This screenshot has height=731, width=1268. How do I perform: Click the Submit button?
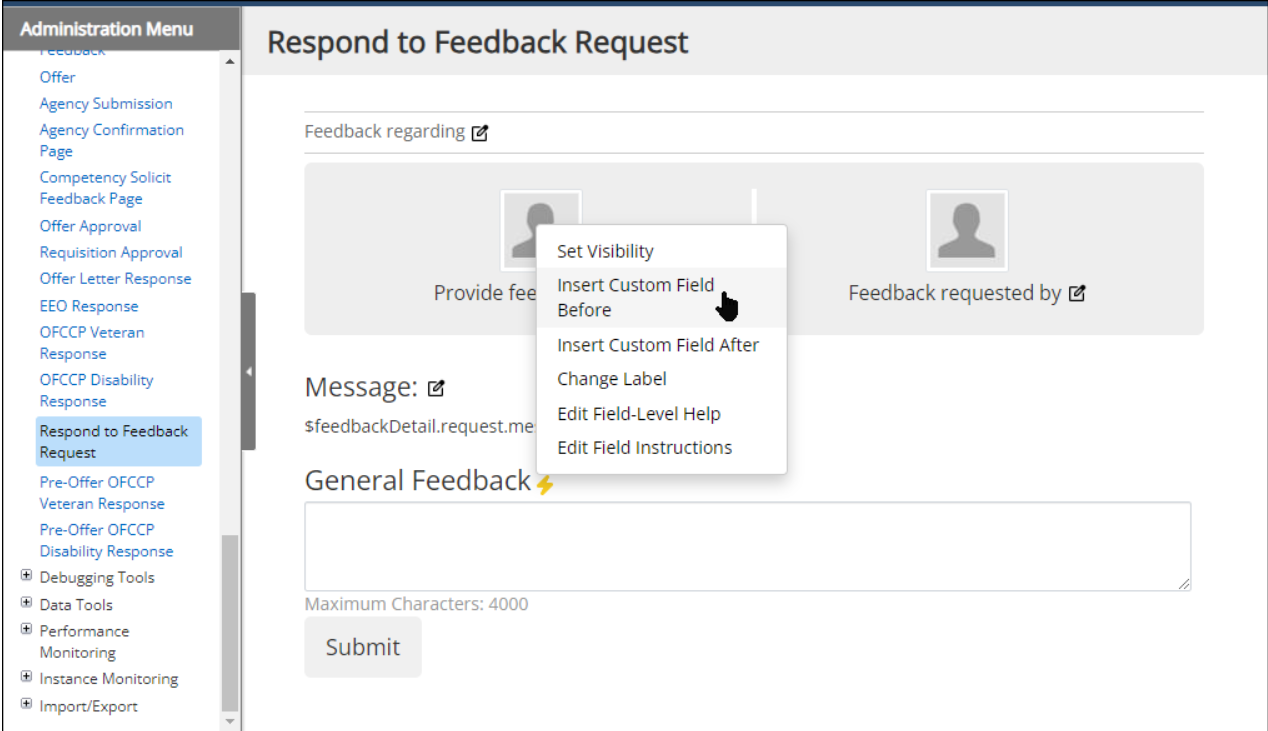coord(363,647)
